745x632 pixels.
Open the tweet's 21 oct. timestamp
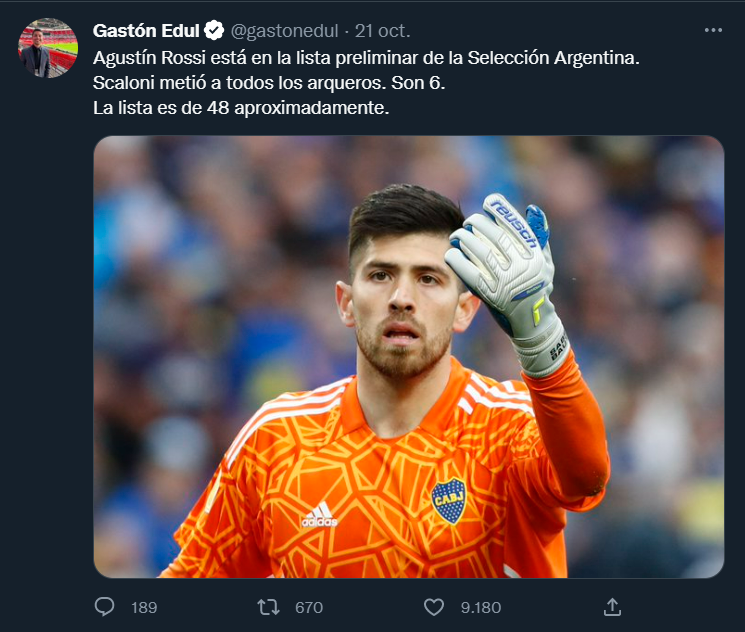382,31
